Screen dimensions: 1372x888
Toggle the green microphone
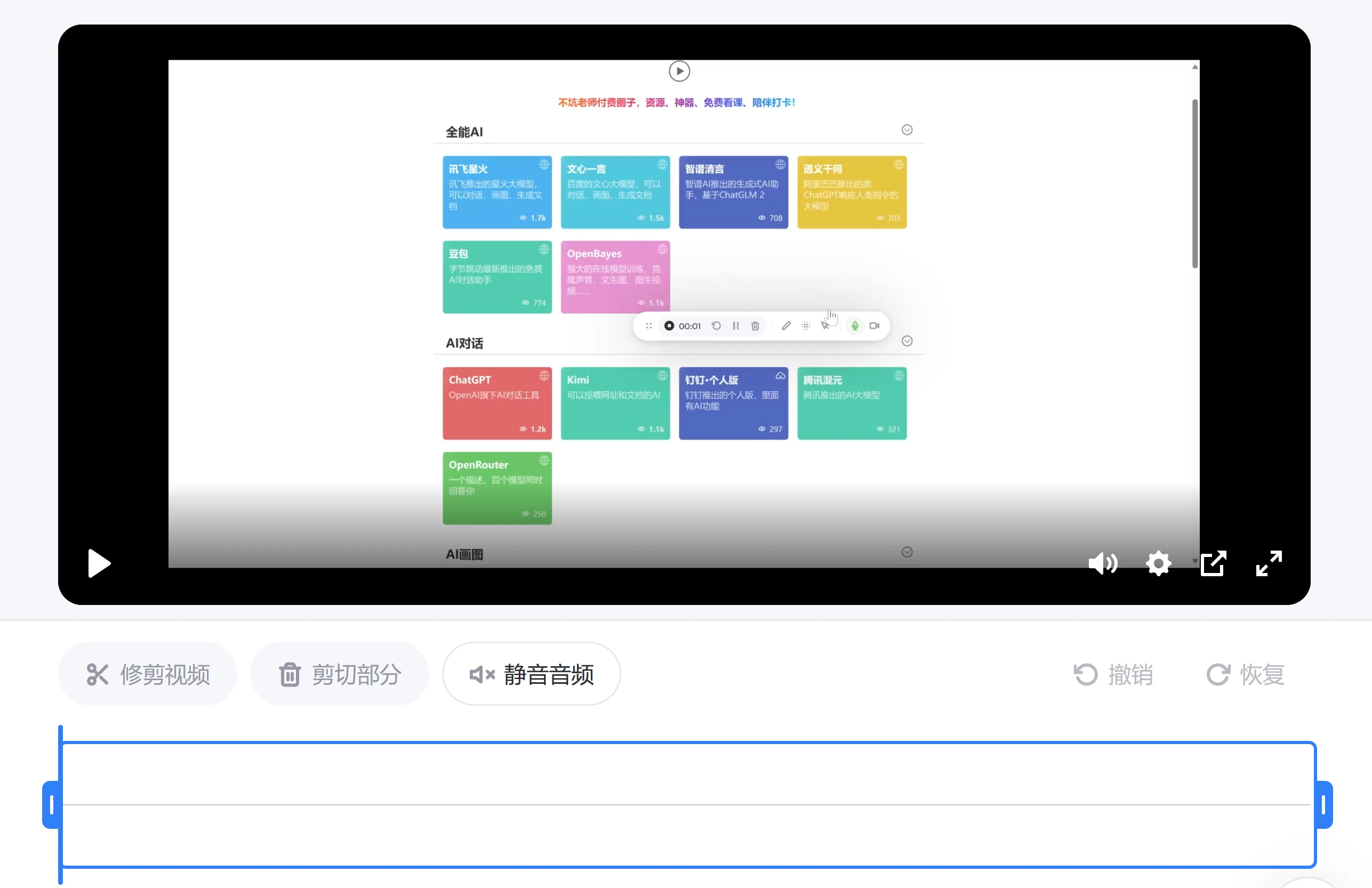tap(855, 326)
